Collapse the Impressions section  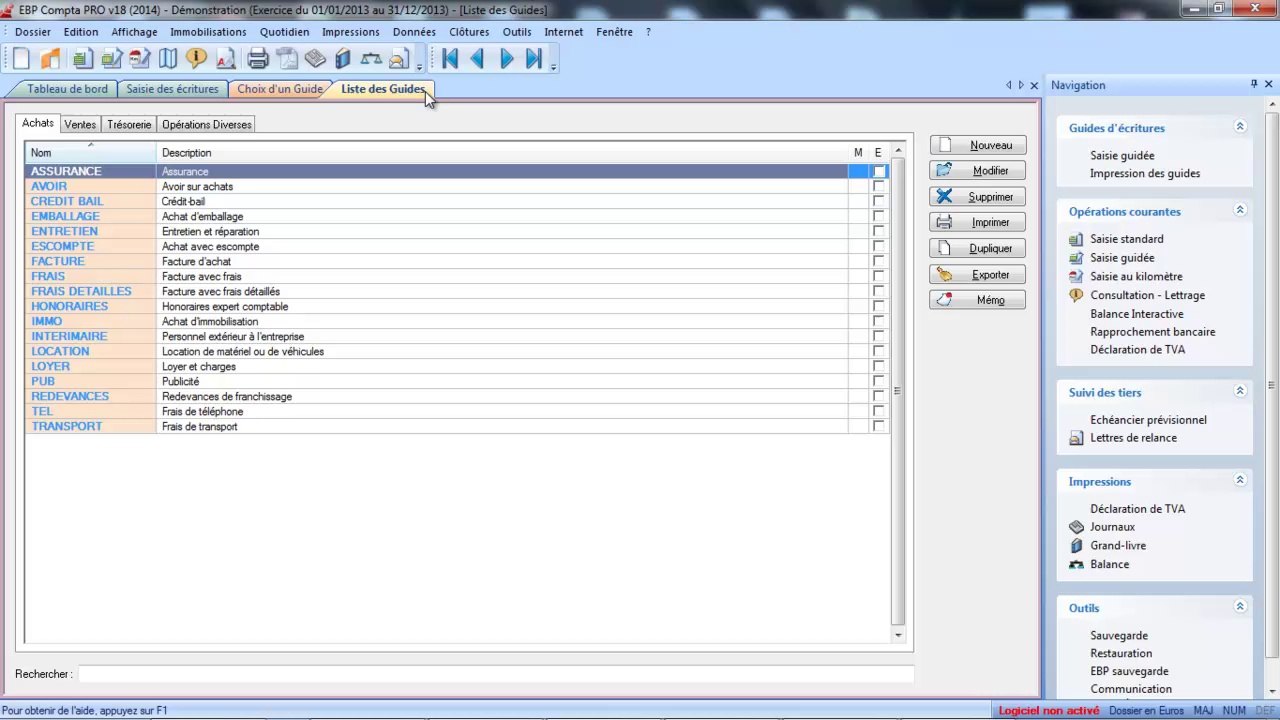point(1240,481)
